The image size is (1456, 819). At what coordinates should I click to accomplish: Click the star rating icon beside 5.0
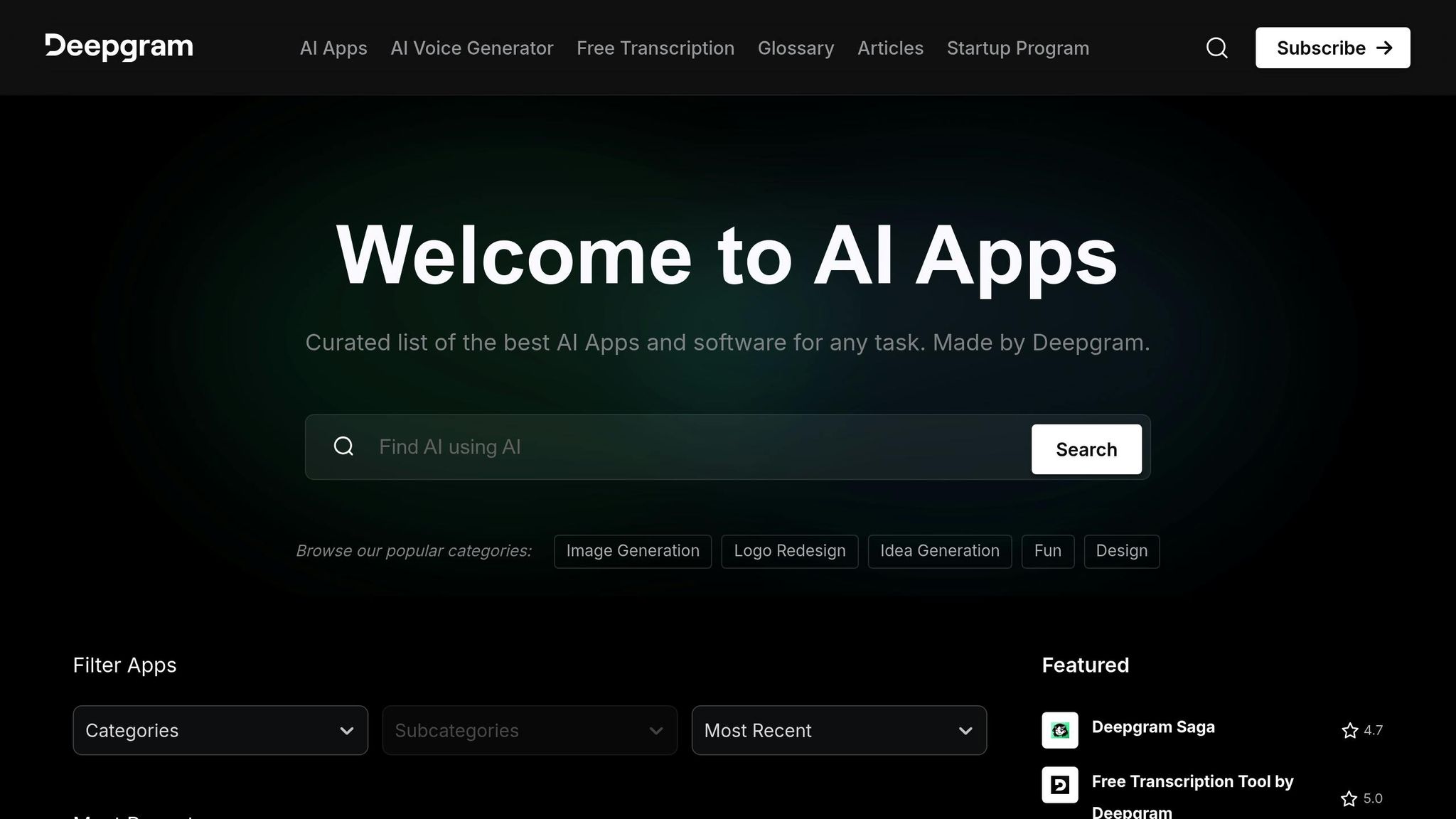[x=1349, y=798]
